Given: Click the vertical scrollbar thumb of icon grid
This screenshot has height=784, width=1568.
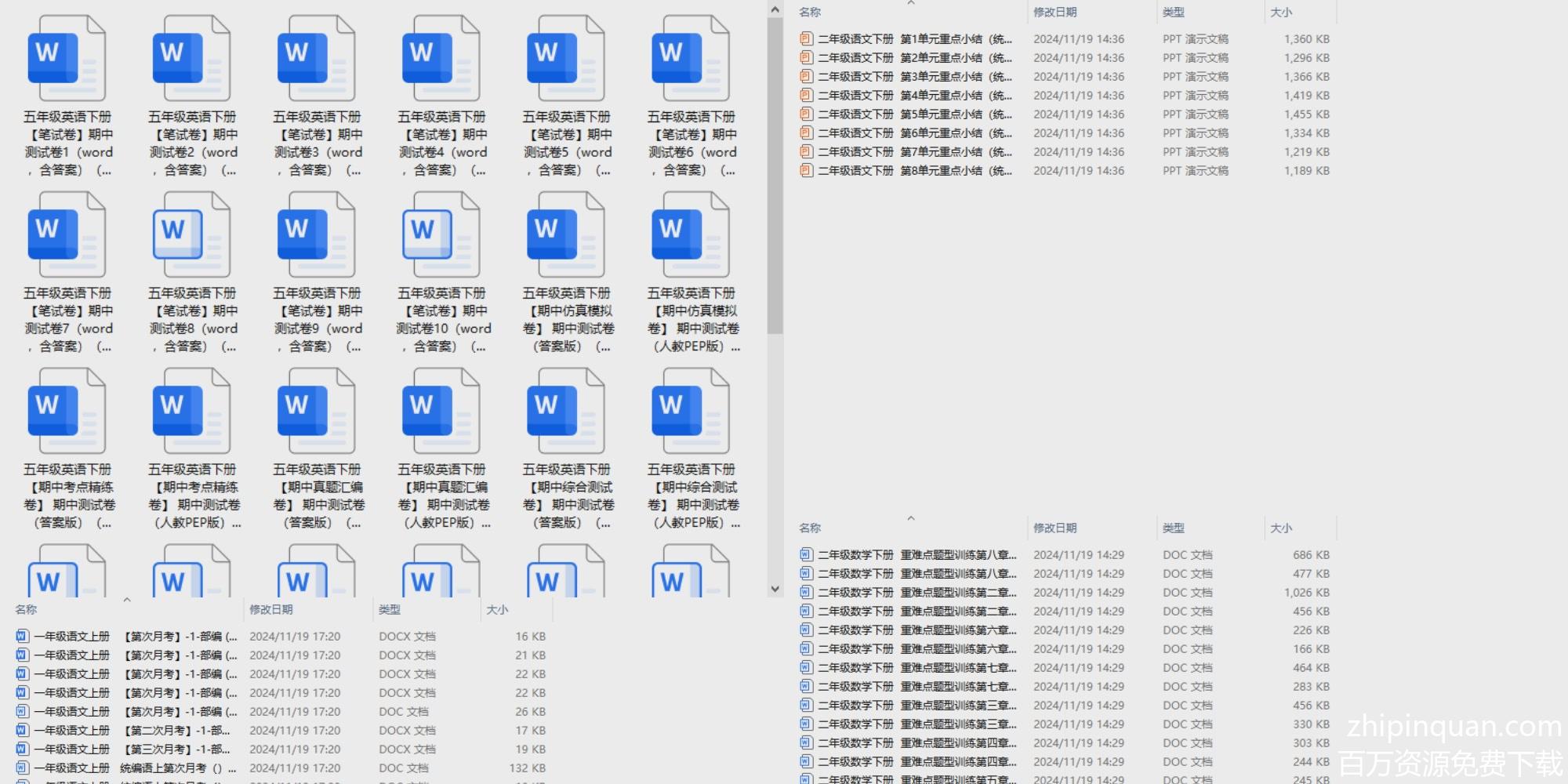Looking at the screenshot, I should pyautogui.click(x=775, y=172).
